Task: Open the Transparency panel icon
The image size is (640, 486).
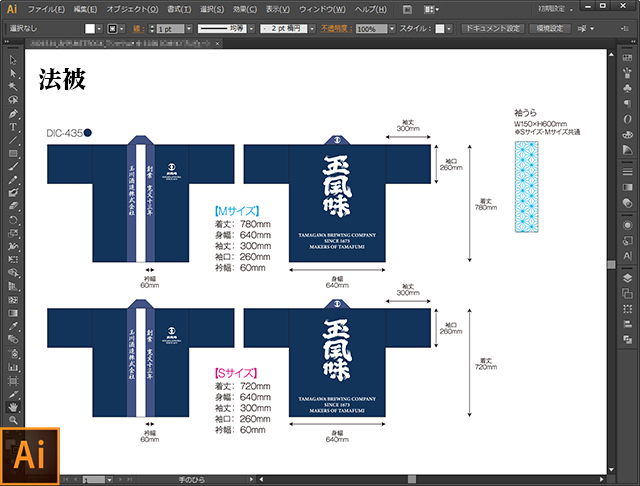Action: coord(627,203)
